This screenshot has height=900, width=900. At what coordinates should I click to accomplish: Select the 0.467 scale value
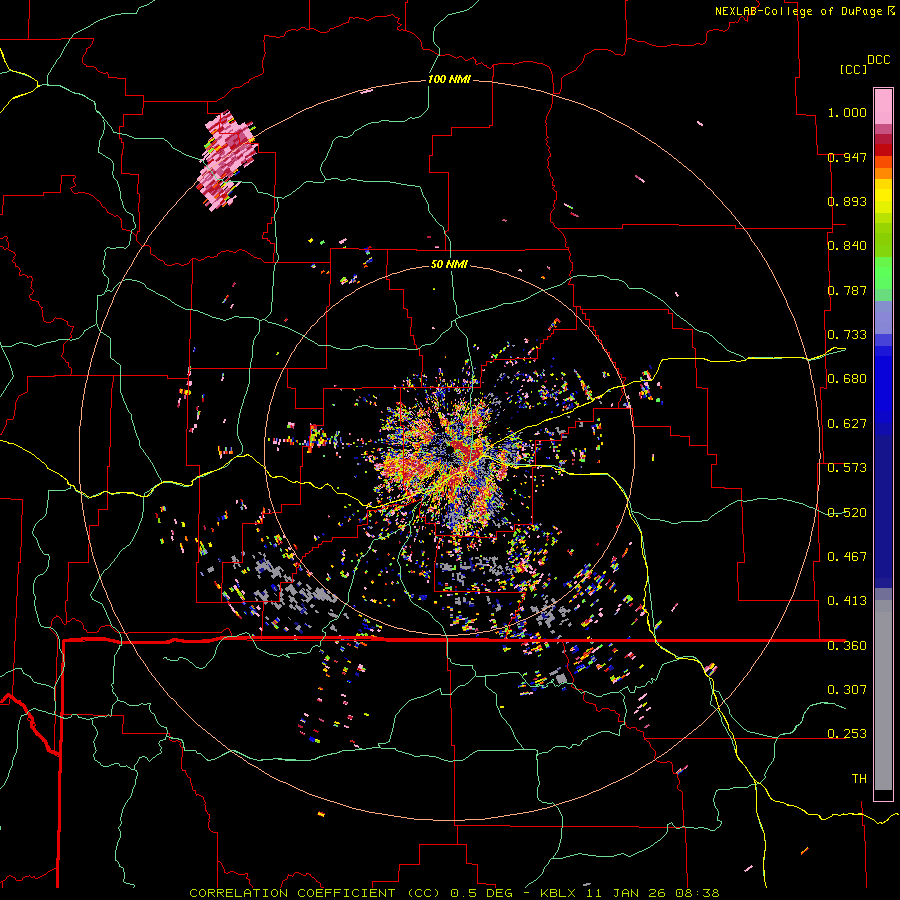coord(847,557)
